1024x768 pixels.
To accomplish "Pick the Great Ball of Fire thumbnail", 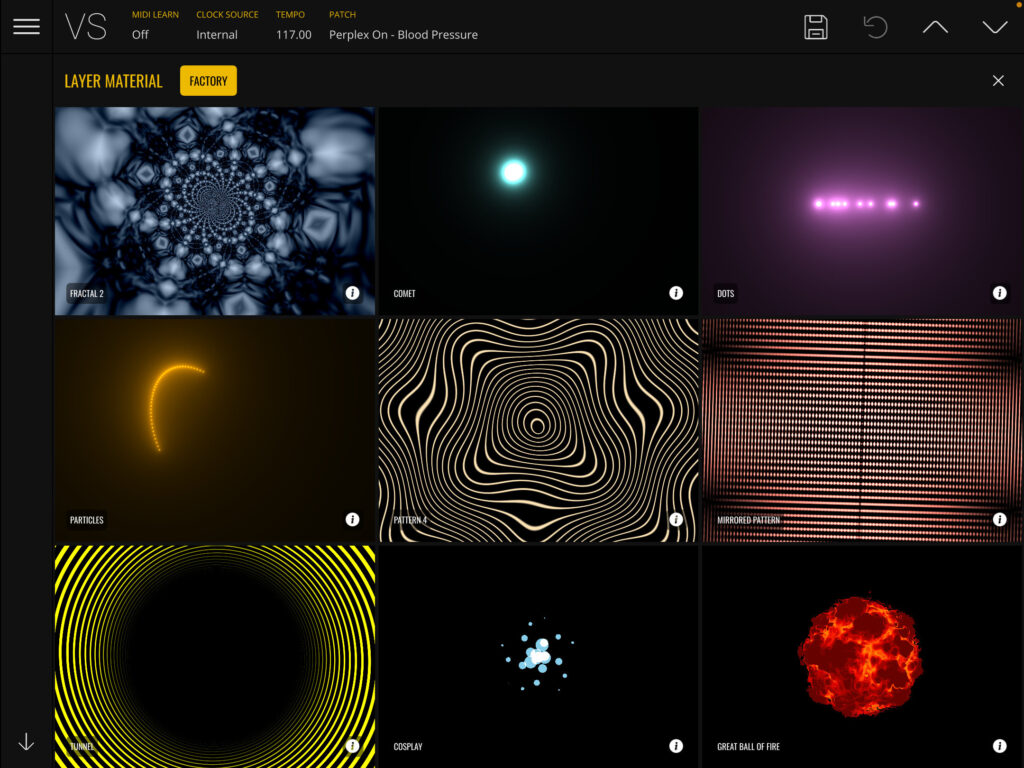I will (x=863, y=656).
